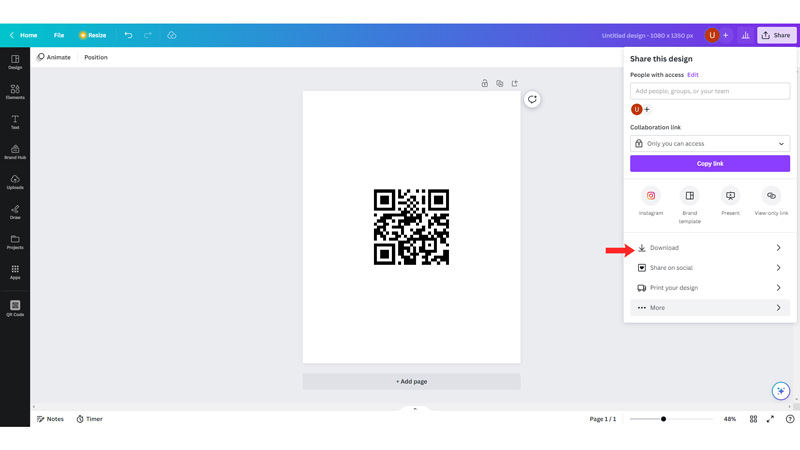Select the QR code on canvas

pos(411,227)
